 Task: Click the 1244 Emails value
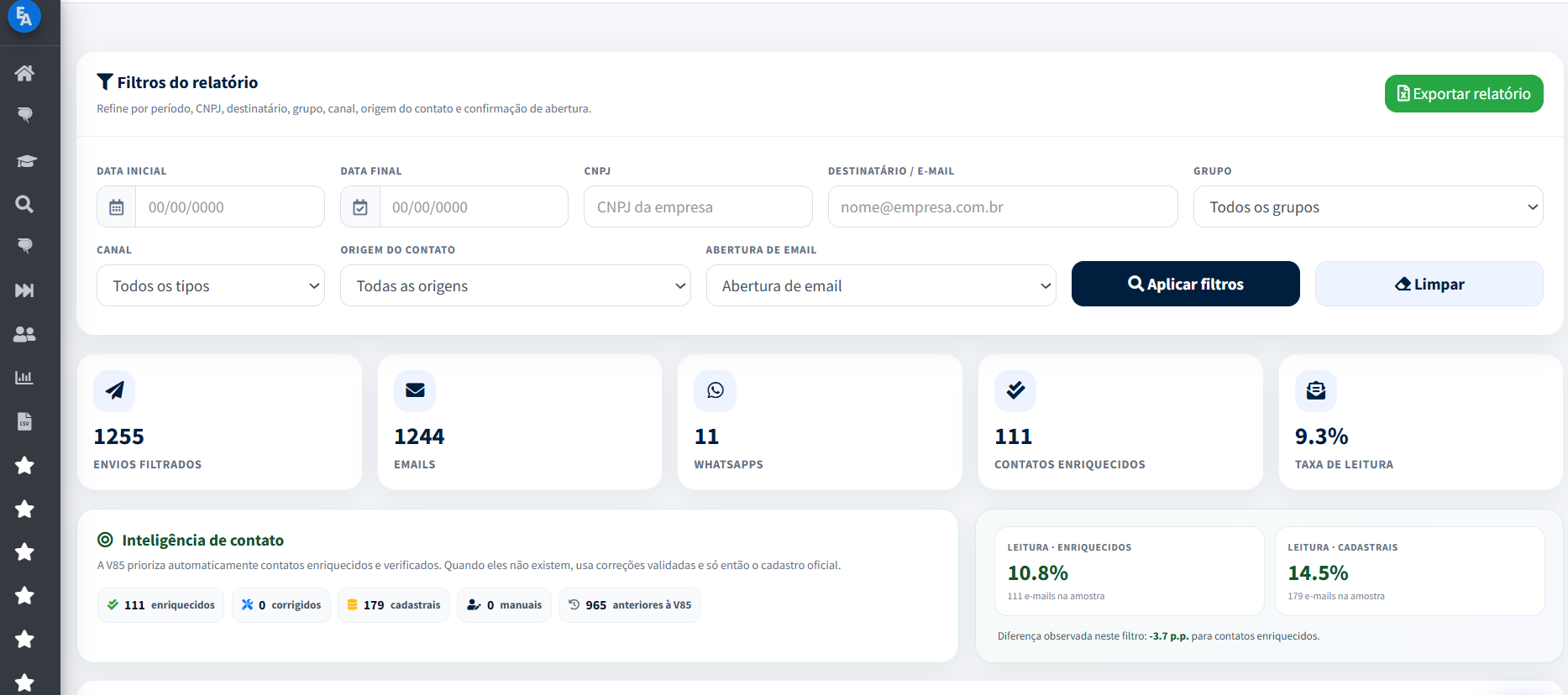point(419,436)
